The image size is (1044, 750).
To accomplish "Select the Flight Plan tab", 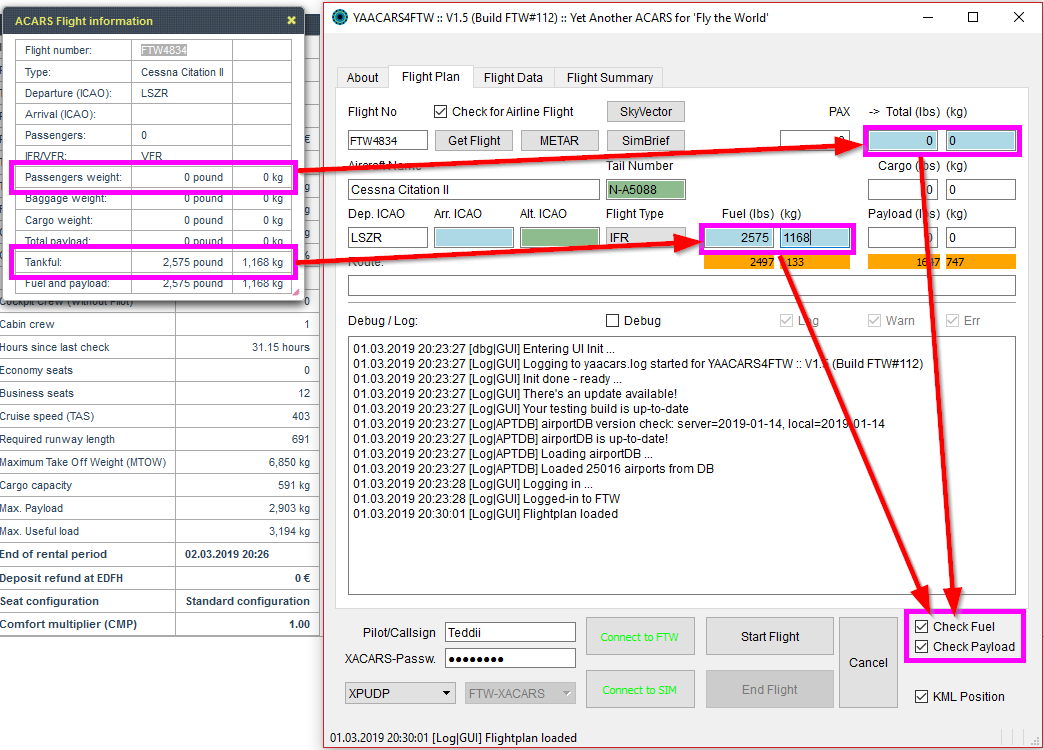I will pyautogui.click(x=430, y=77).
